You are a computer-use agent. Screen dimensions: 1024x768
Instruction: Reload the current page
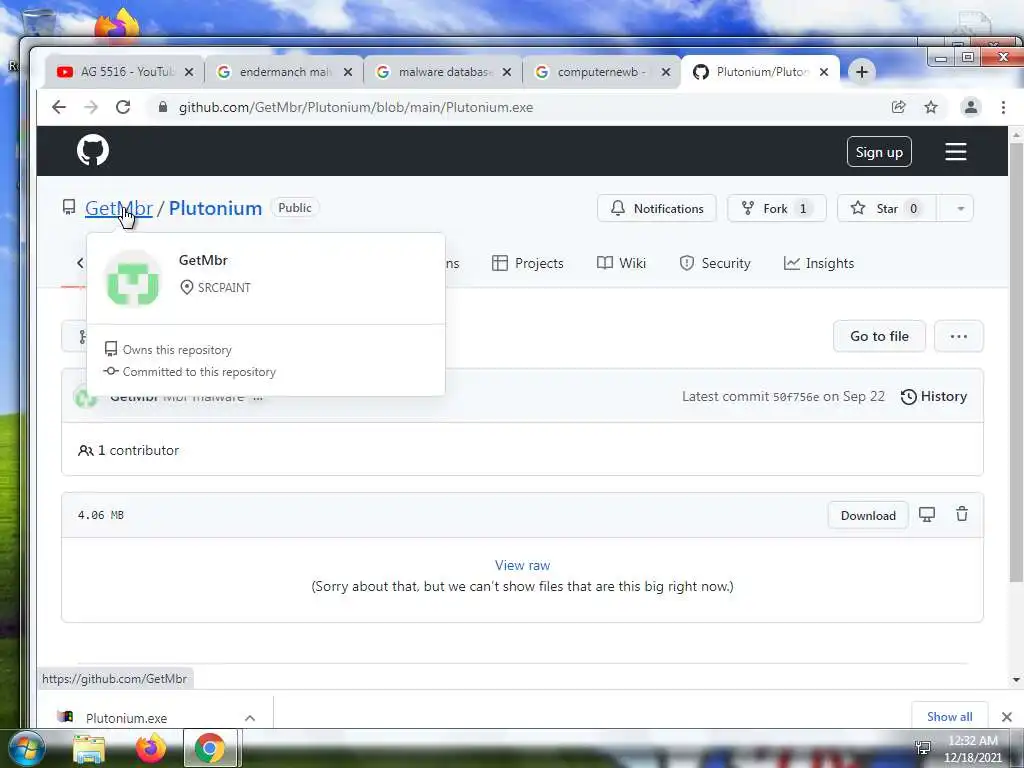tap(123, 107)
